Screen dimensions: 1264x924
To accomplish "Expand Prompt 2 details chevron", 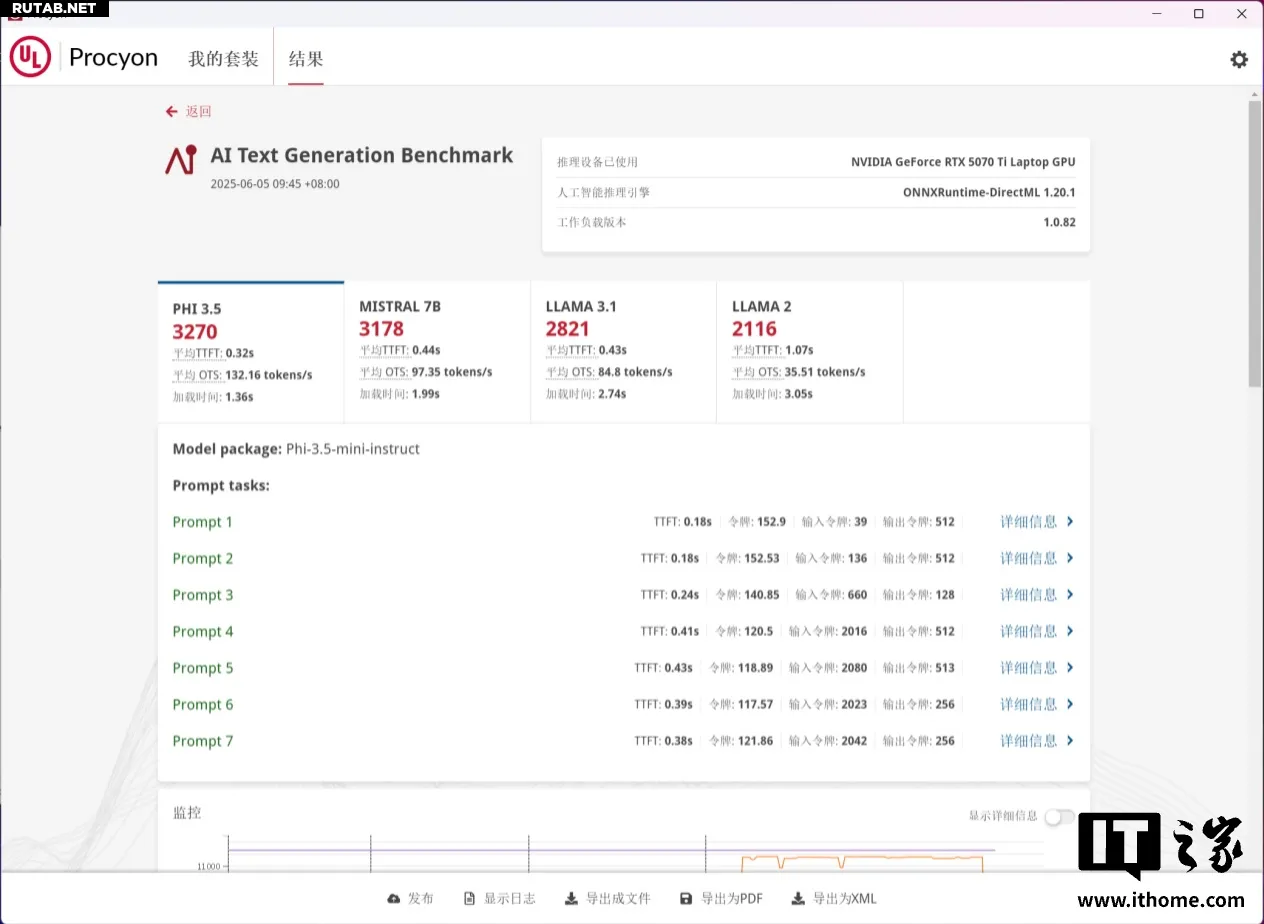I will coord(1070,558).
